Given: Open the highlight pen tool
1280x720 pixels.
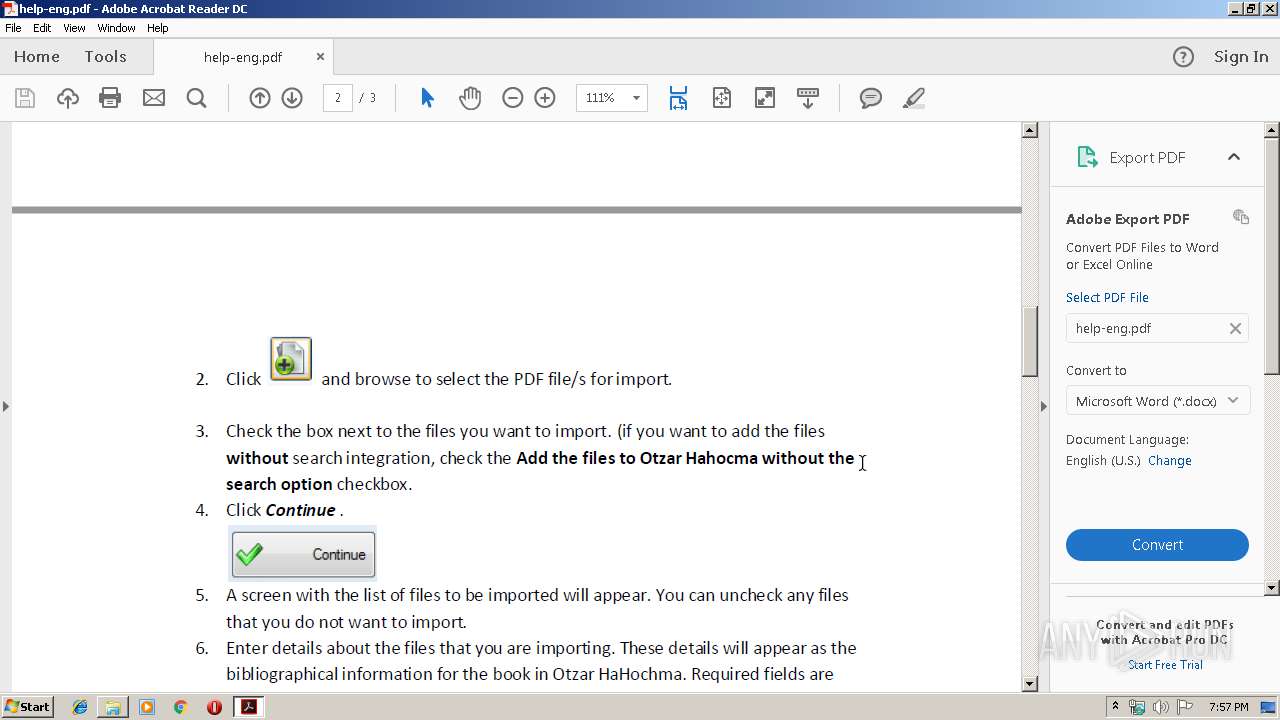Looking at the screenshot, I should [913, 98].
